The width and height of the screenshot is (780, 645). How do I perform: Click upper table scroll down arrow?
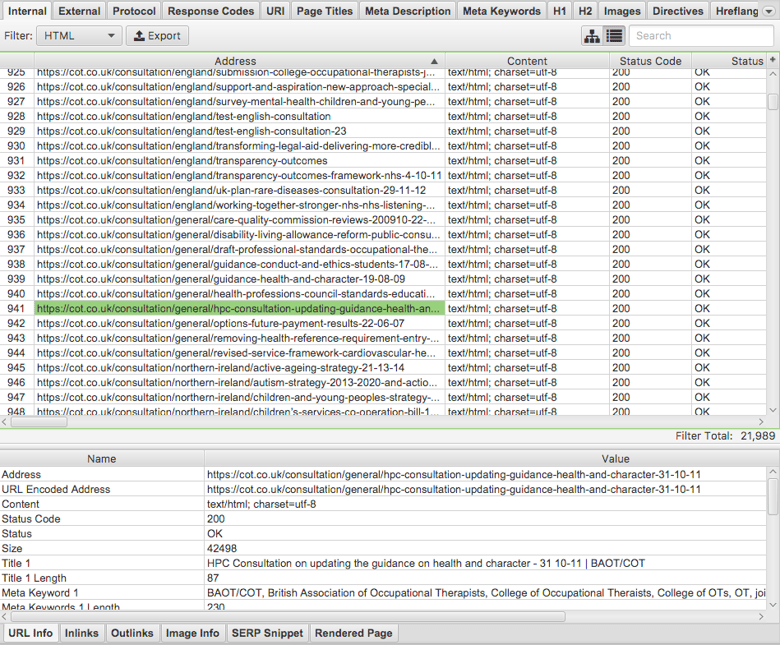[773, 410]
